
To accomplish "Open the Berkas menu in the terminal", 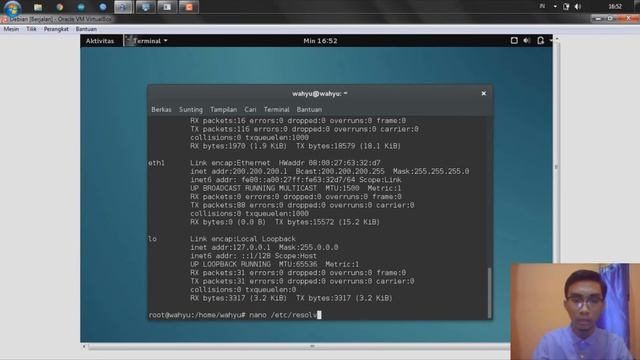I will point(161,109).
